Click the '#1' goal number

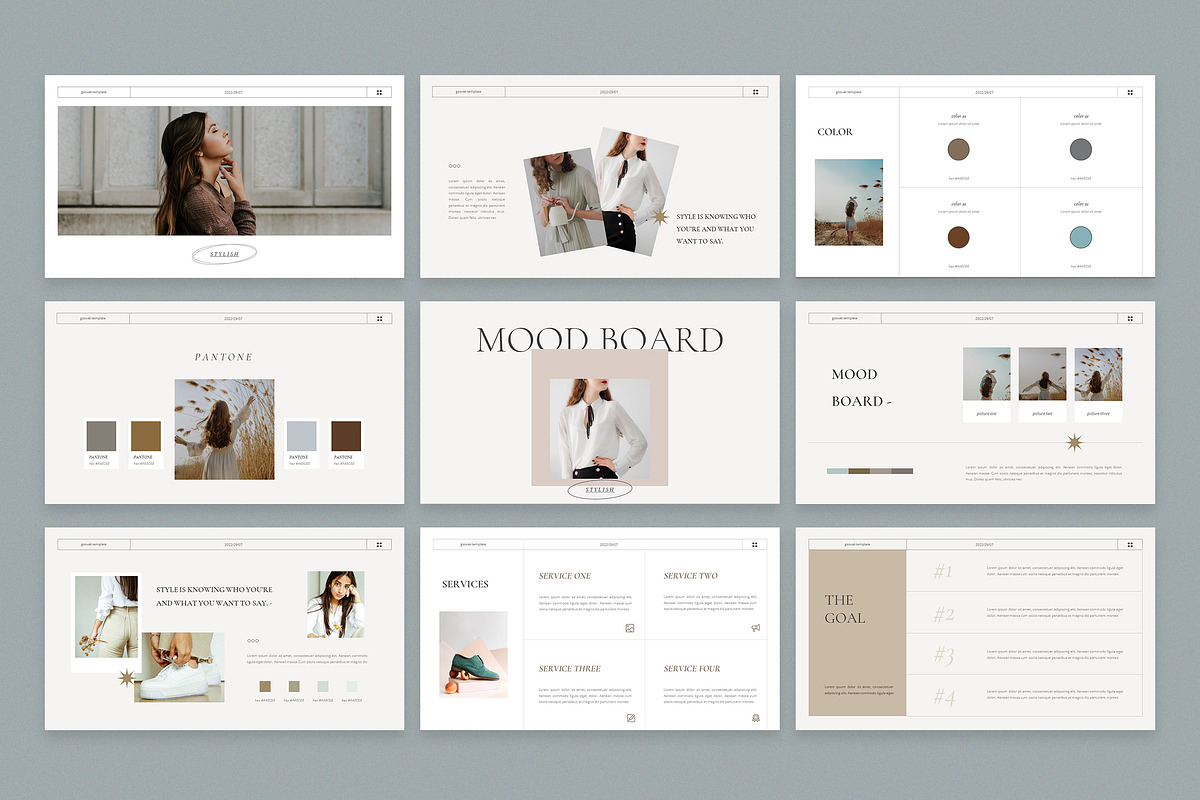[x=943, y=572]
